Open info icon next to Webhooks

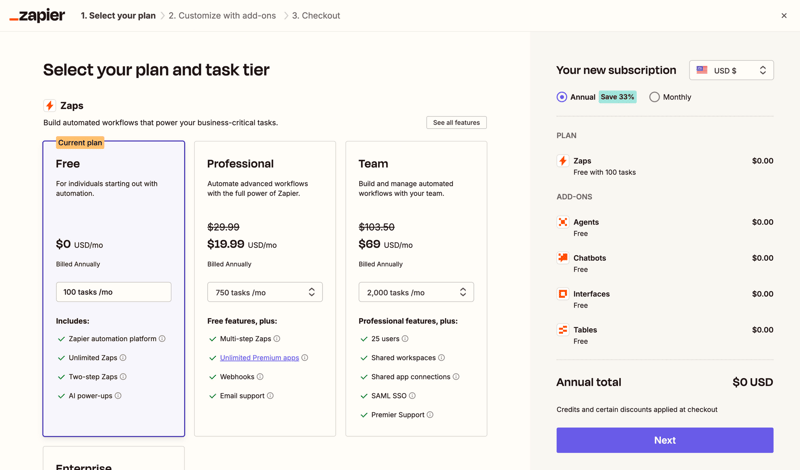[260, 377]
